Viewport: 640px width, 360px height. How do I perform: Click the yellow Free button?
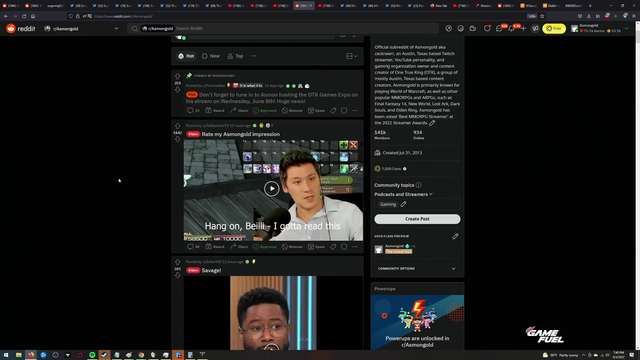point(554,29)
